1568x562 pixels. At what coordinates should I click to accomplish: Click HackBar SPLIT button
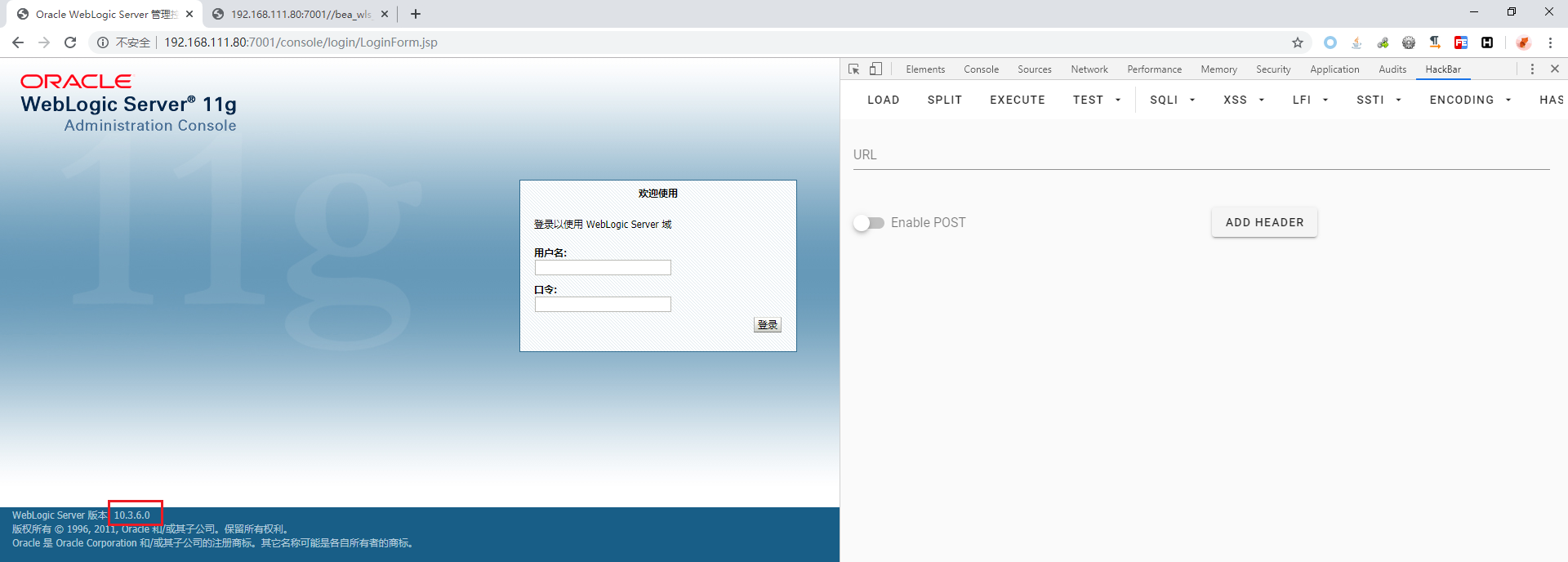point(945,100)
